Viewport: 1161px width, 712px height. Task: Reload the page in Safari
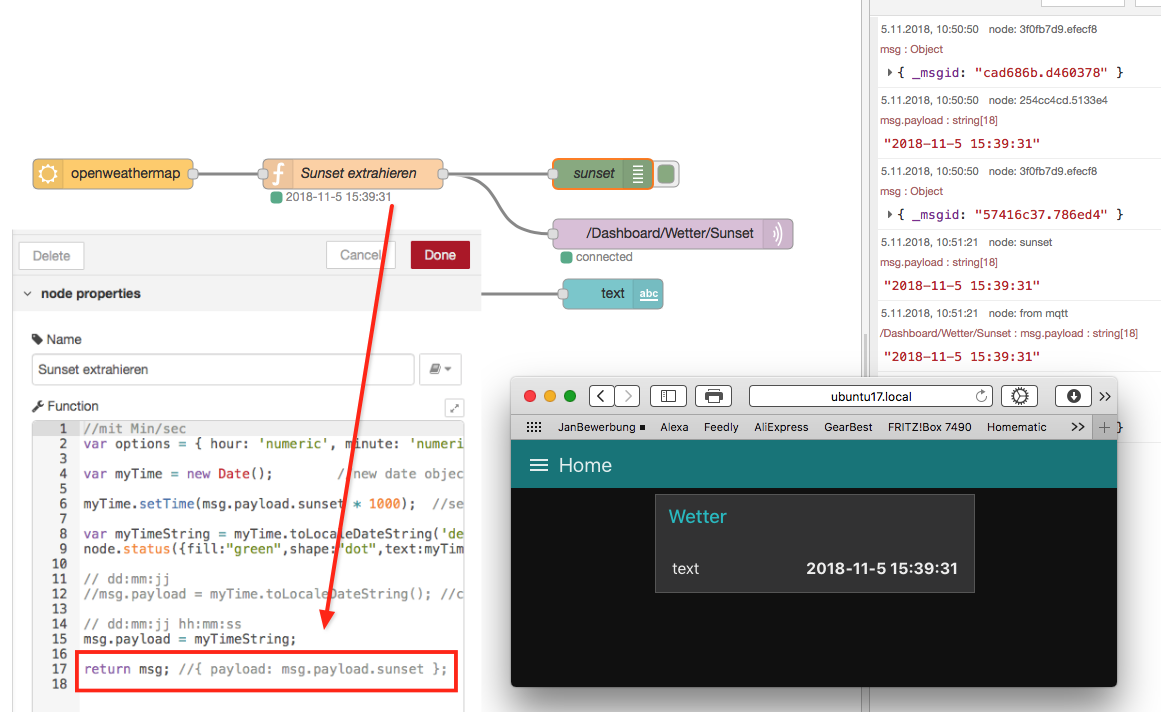coord(981,397)
